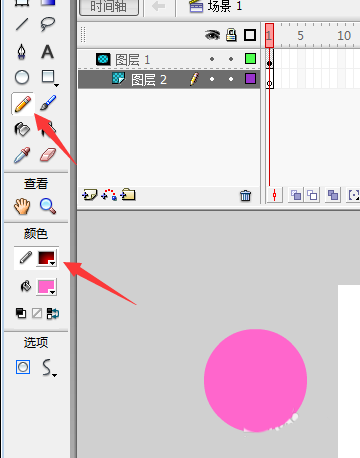Open modify onion markers menu

(x=354, y=195)
